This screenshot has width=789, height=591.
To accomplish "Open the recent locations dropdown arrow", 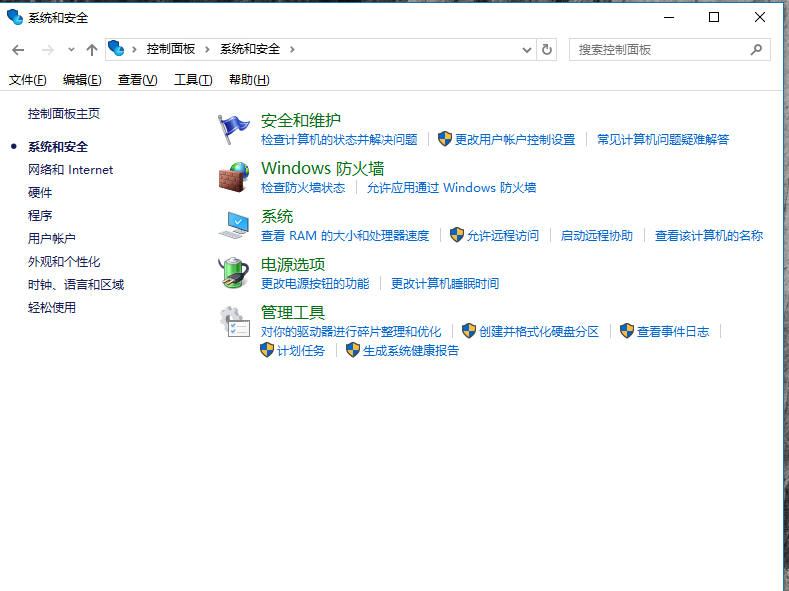I will point(71,49).
